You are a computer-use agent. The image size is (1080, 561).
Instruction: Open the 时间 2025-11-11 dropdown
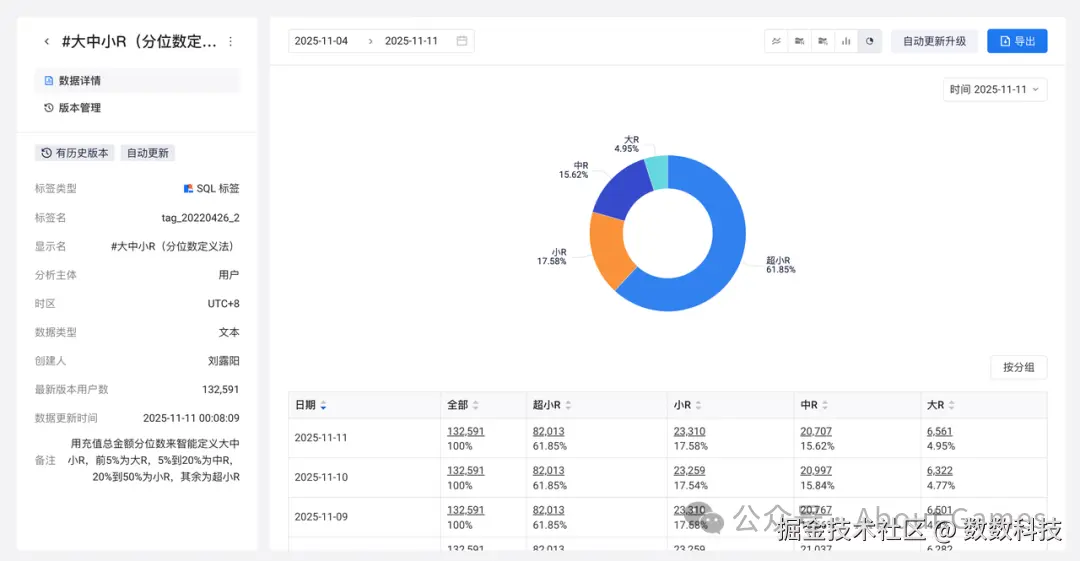click(x=995, y=90)
